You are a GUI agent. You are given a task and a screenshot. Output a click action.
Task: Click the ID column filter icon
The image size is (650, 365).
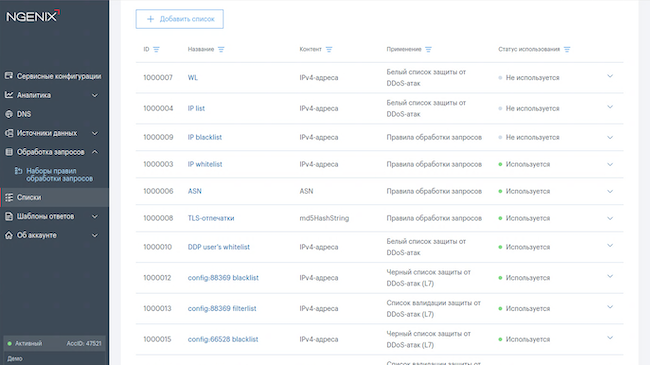[156, 49]
